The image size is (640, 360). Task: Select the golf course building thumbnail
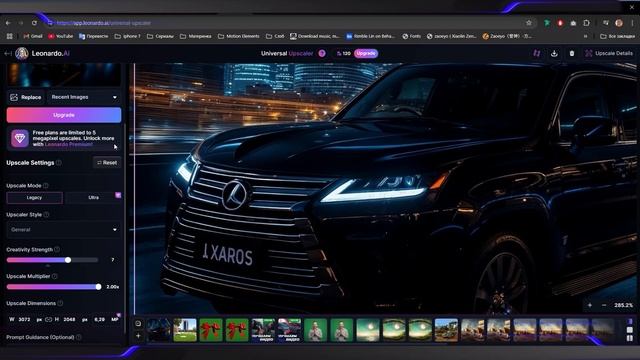[185, 330]
